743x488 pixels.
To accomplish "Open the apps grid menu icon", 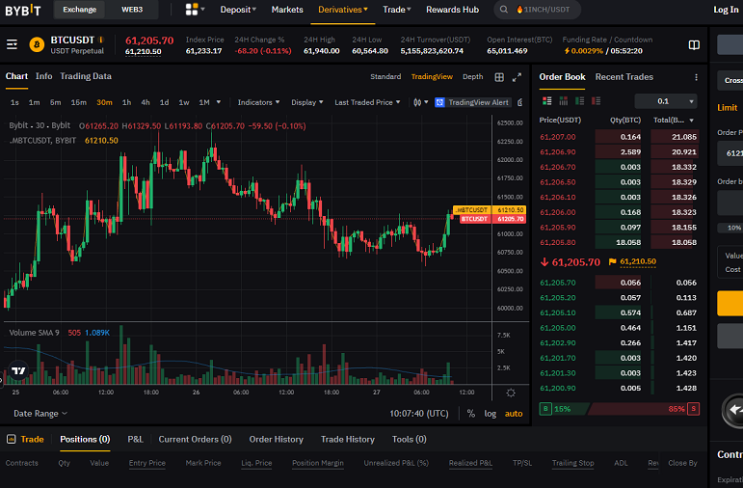I will pyautogui.click(x=191, y=9).
